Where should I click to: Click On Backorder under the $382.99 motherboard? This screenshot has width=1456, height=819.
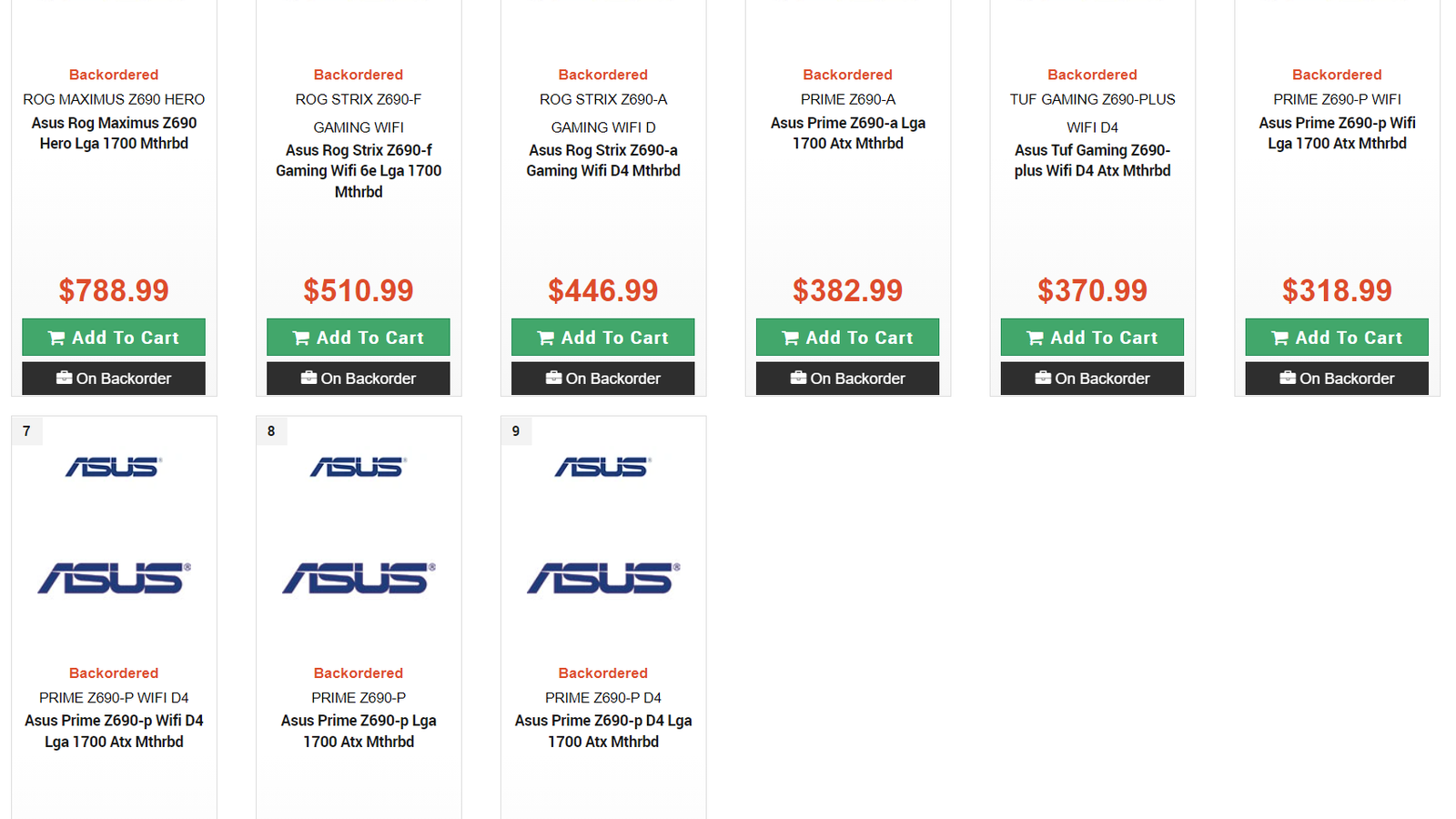(847, 379)
